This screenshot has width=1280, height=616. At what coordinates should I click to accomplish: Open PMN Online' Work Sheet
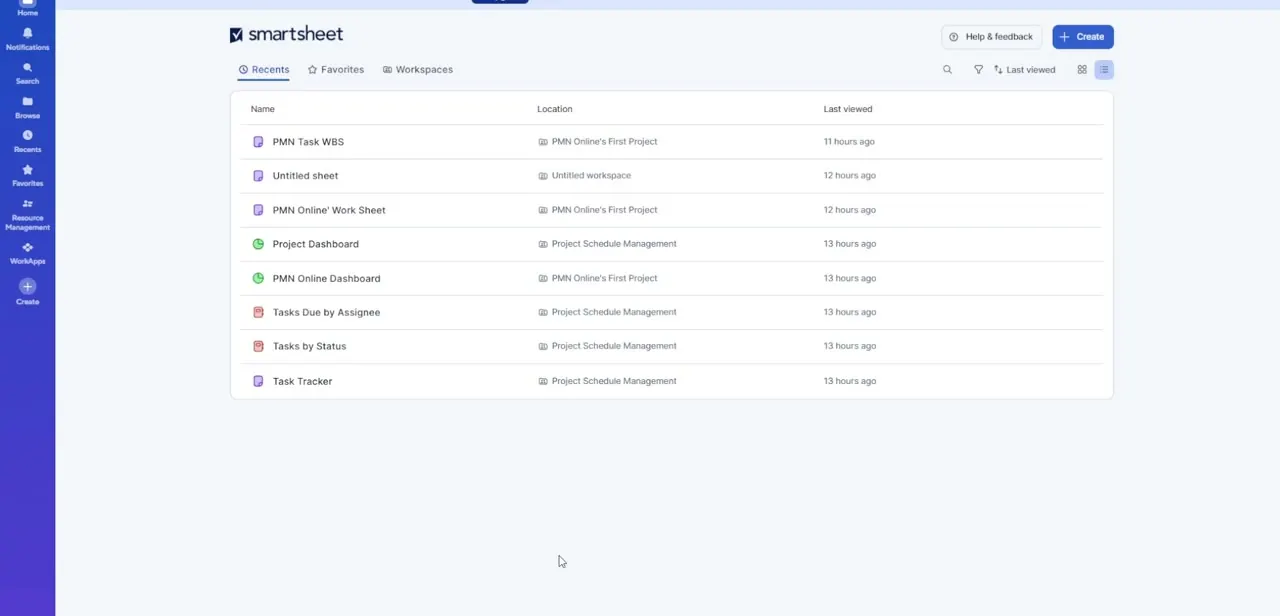pyautogui.click(x=329, y=210)
